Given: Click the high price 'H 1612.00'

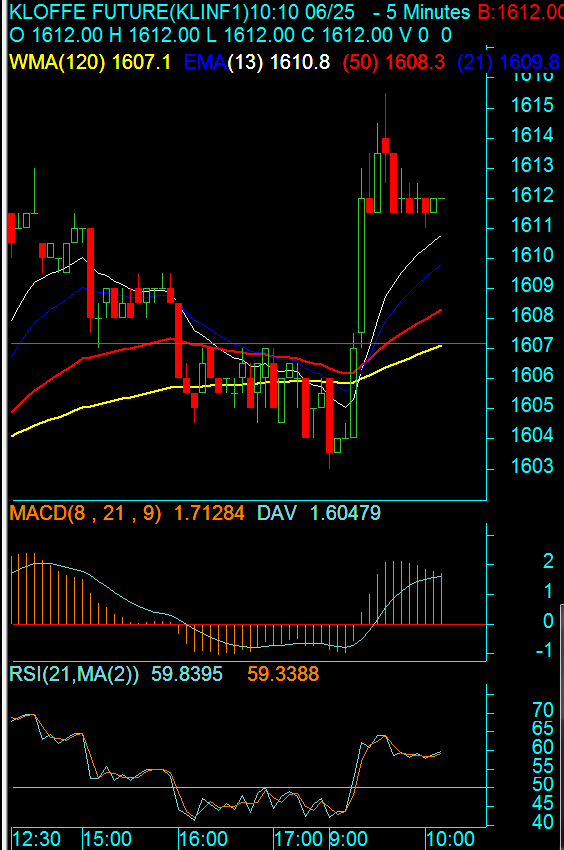Looking at the screenshot, I should point(155,35).
